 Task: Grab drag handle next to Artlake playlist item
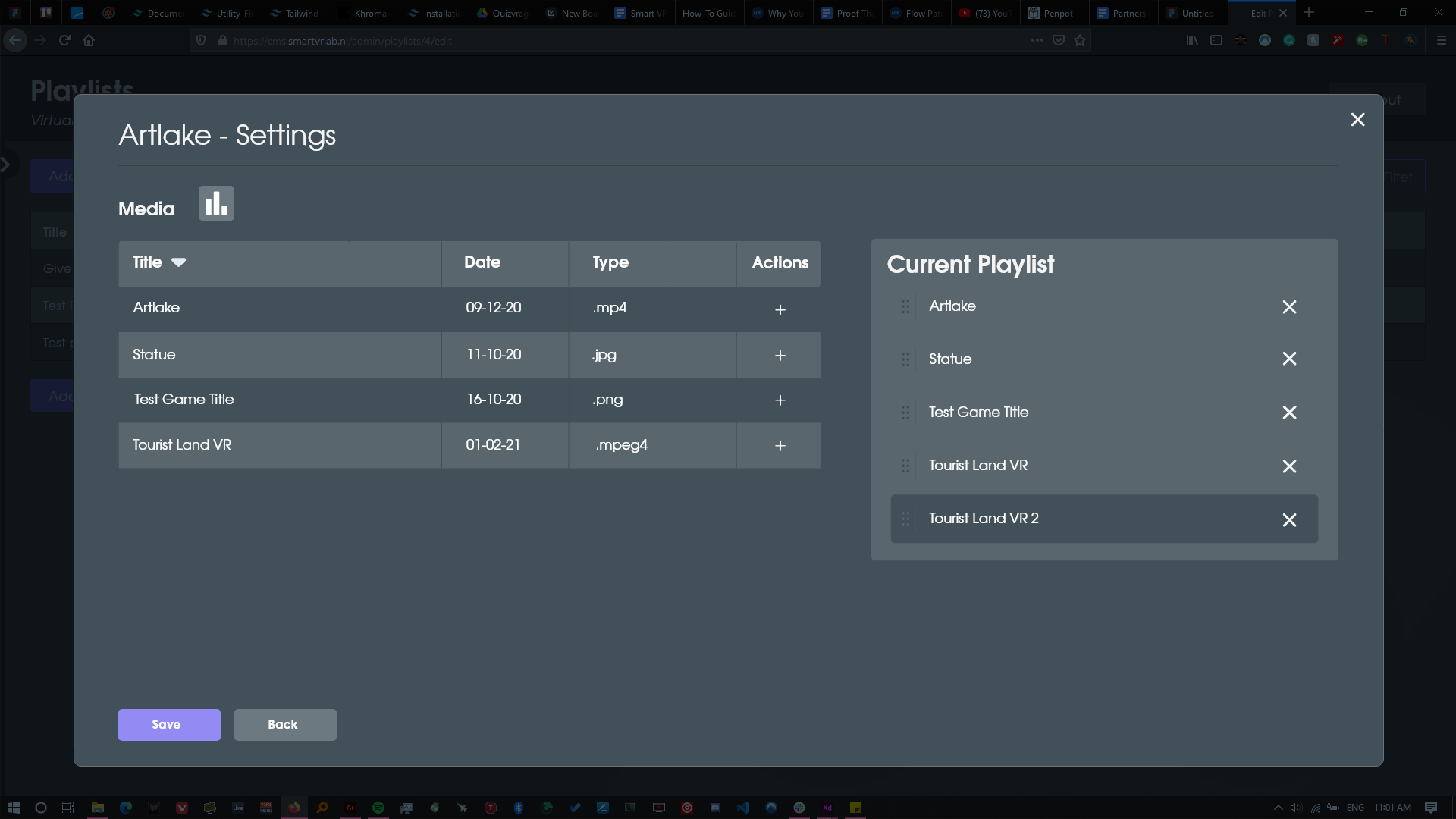pyautogui.click(x=905, y=306)
